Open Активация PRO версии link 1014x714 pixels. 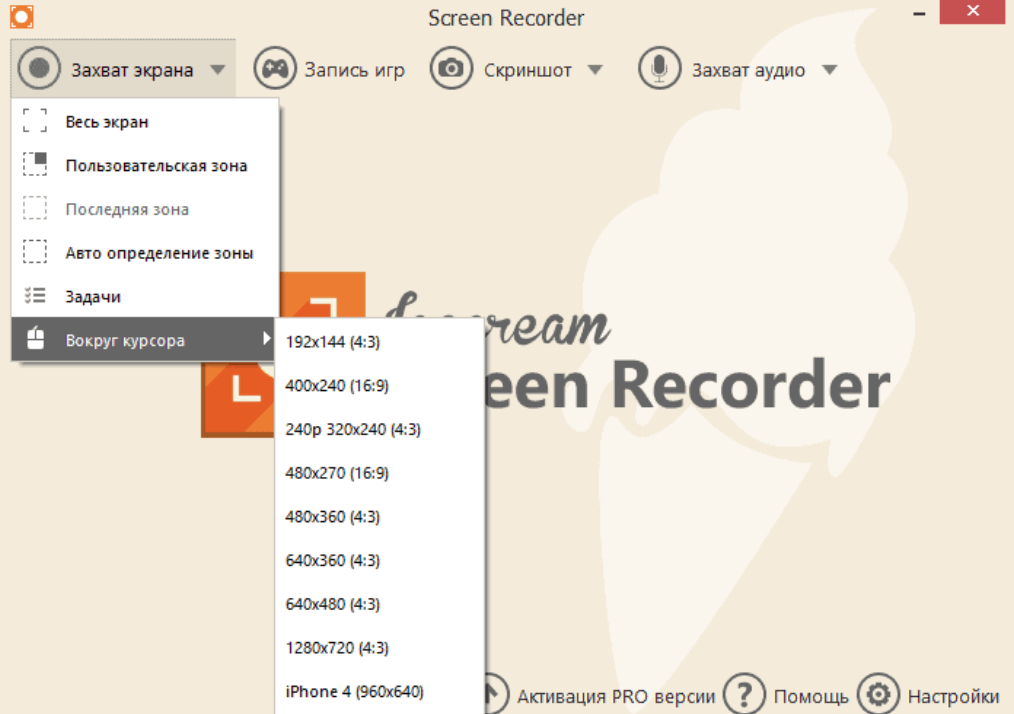click(616, 697)
